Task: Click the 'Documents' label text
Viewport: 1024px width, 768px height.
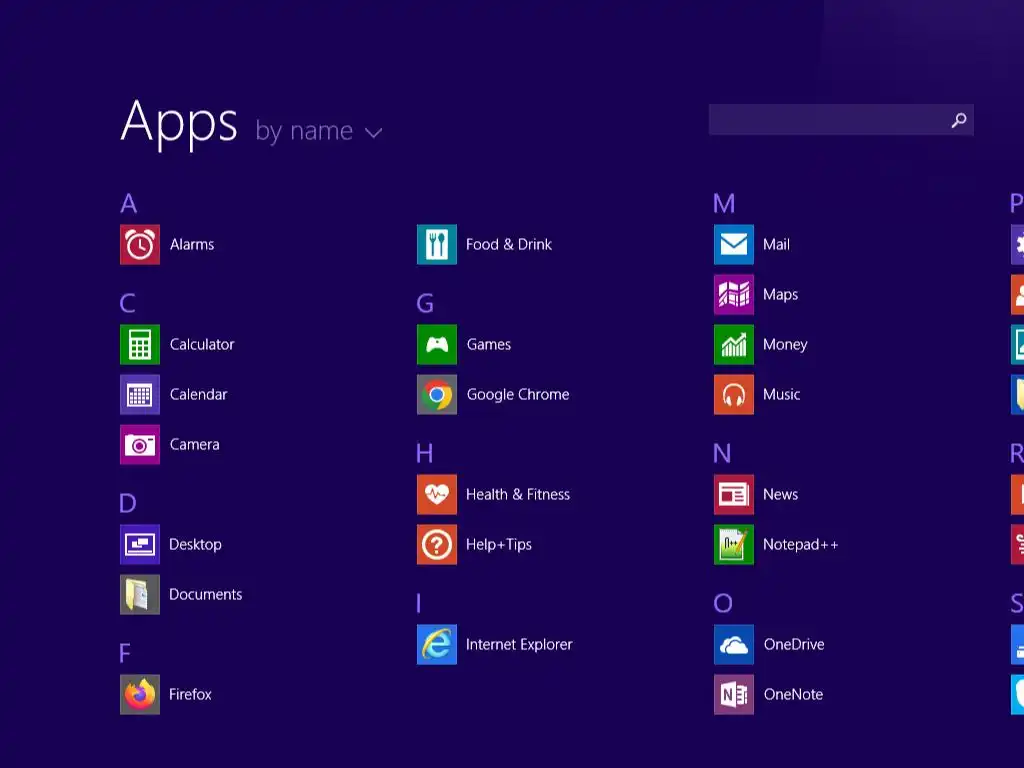Action: 206,594
